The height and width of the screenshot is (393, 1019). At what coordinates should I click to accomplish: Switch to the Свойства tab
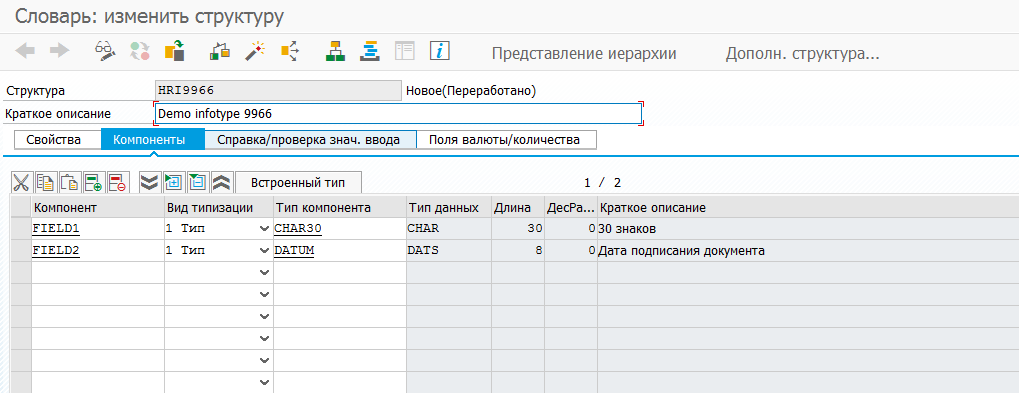point(53,140)
